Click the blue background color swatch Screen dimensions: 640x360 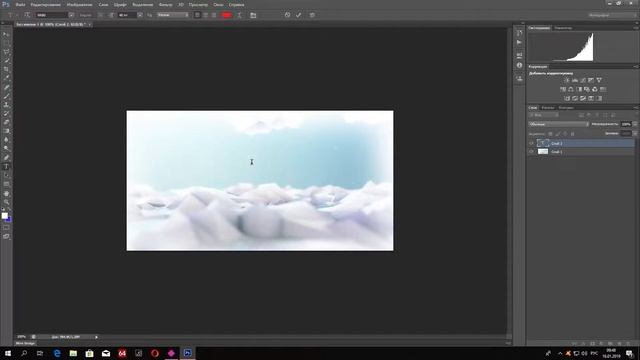tap(9, 220)
